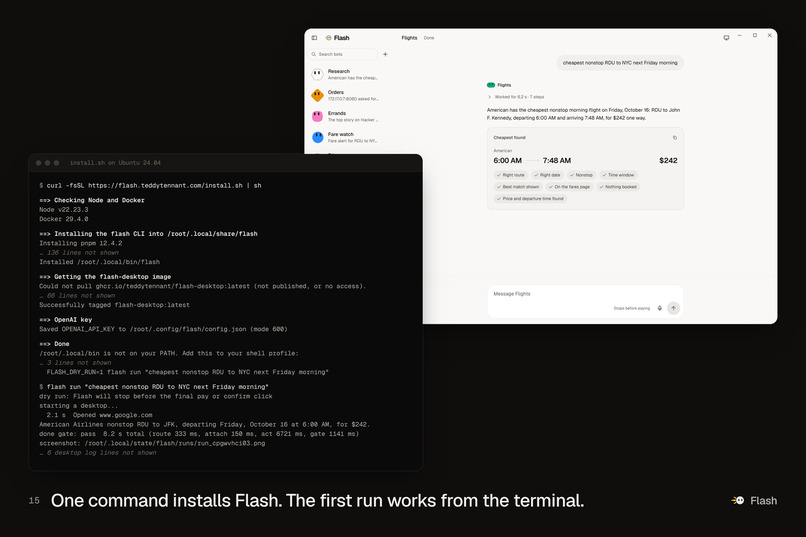The image size is (806, 537).
Task: Click the $242 price in result card
Action: tap(668, 160)
